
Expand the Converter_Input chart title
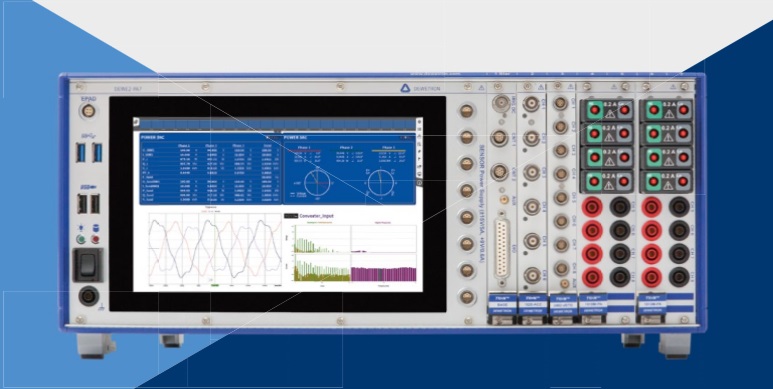point(317,215)
